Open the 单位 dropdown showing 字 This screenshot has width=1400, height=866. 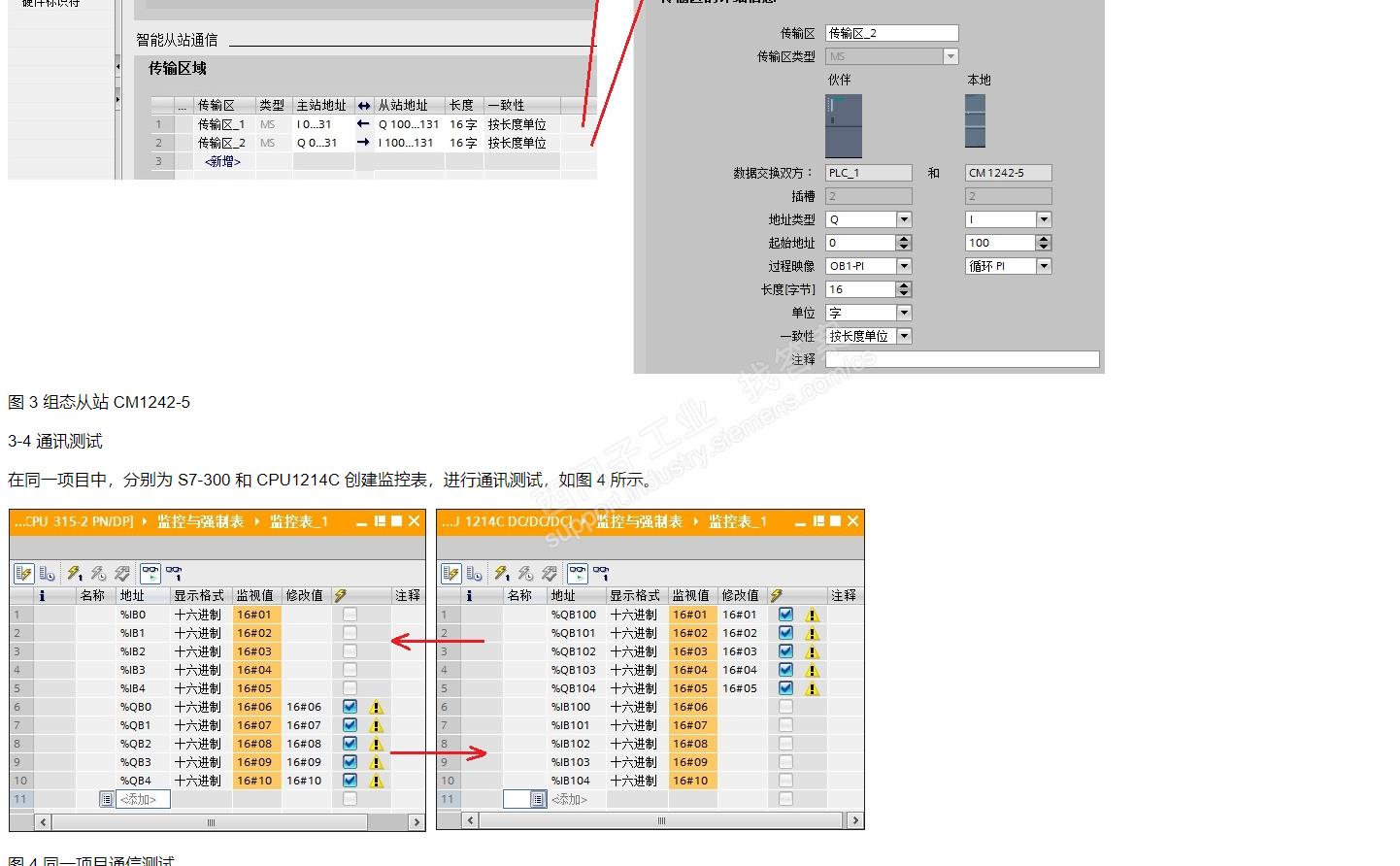click(x=904, y=313)
